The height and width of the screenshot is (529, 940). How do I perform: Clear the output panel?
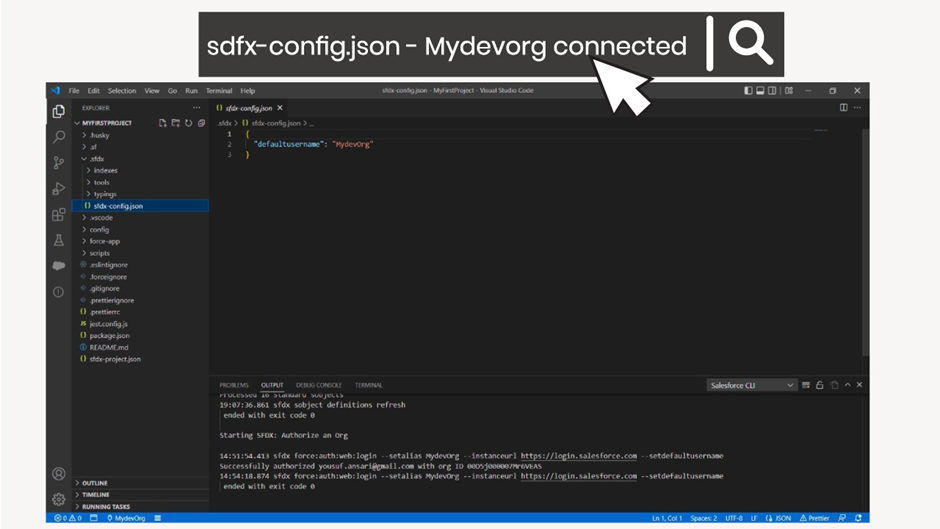pos(806,385)
